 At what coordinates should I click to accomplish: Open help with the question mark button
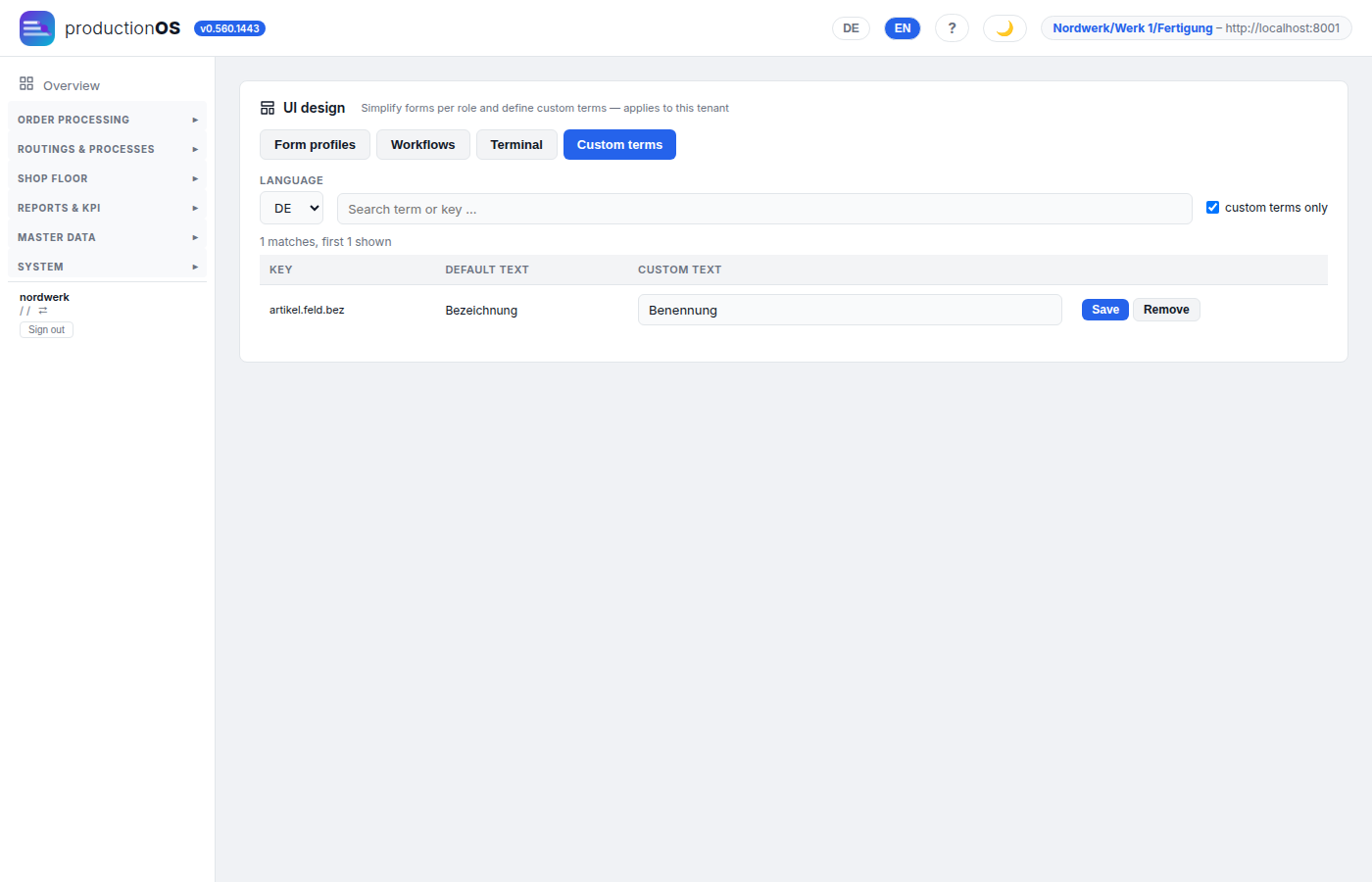click(x=952, y=28)
